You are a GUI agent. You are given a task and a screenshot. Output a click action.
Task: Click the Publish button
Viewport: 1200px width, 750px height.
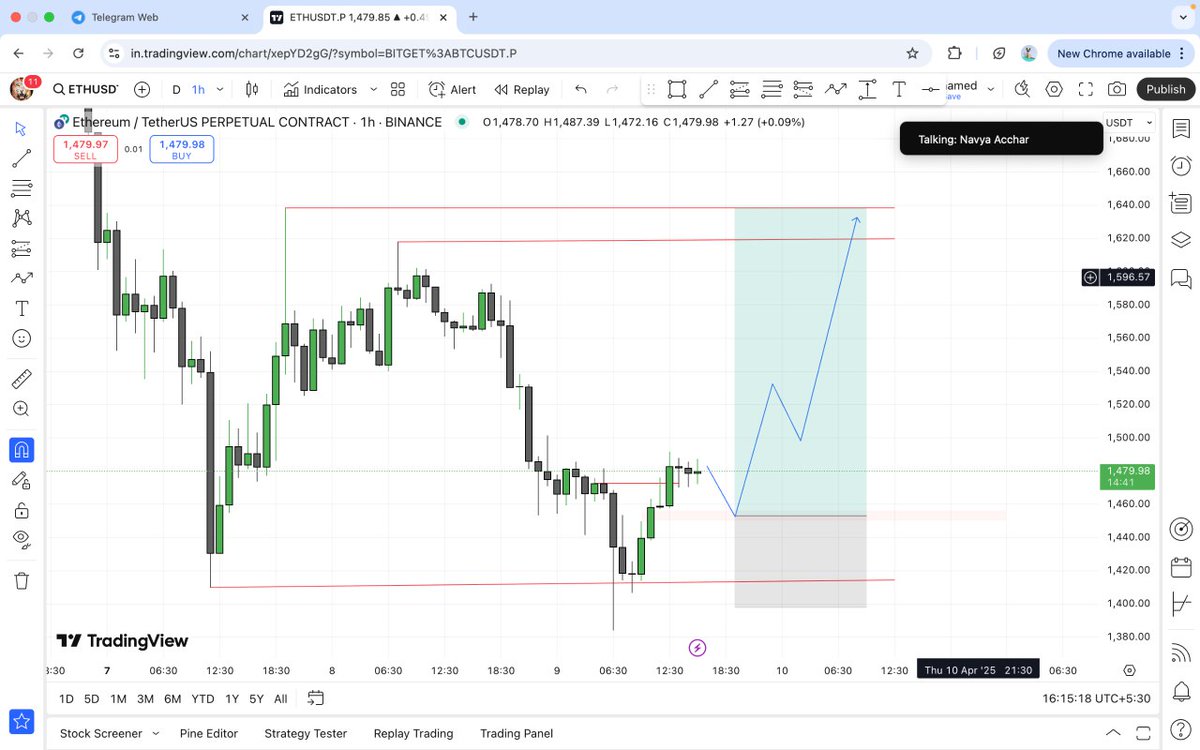tap(1165, 89)
